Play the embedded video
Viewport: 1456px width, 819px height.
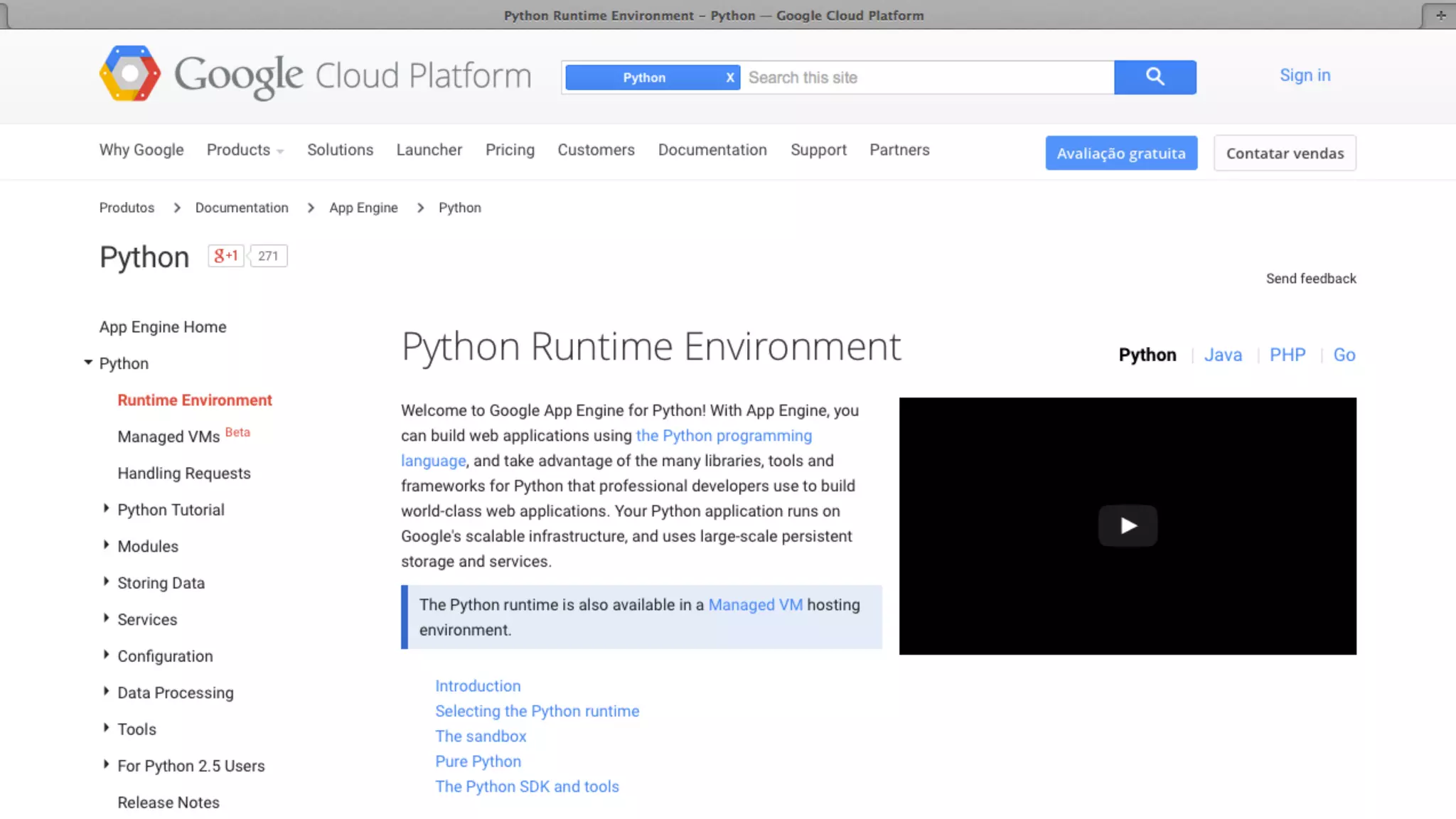pyautogui.click(x=1128, y=525)
